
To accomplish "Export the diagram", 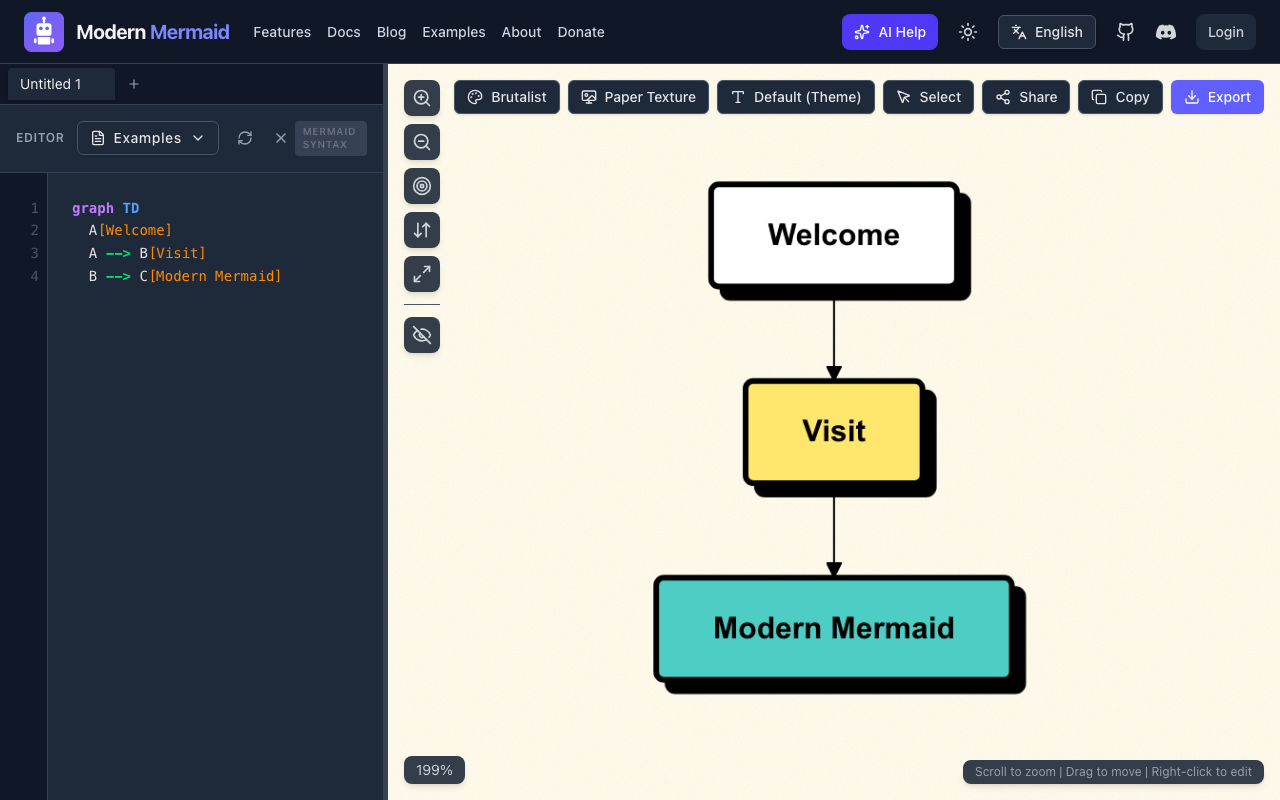I will pyautogui.click(x=1217, y=97).
